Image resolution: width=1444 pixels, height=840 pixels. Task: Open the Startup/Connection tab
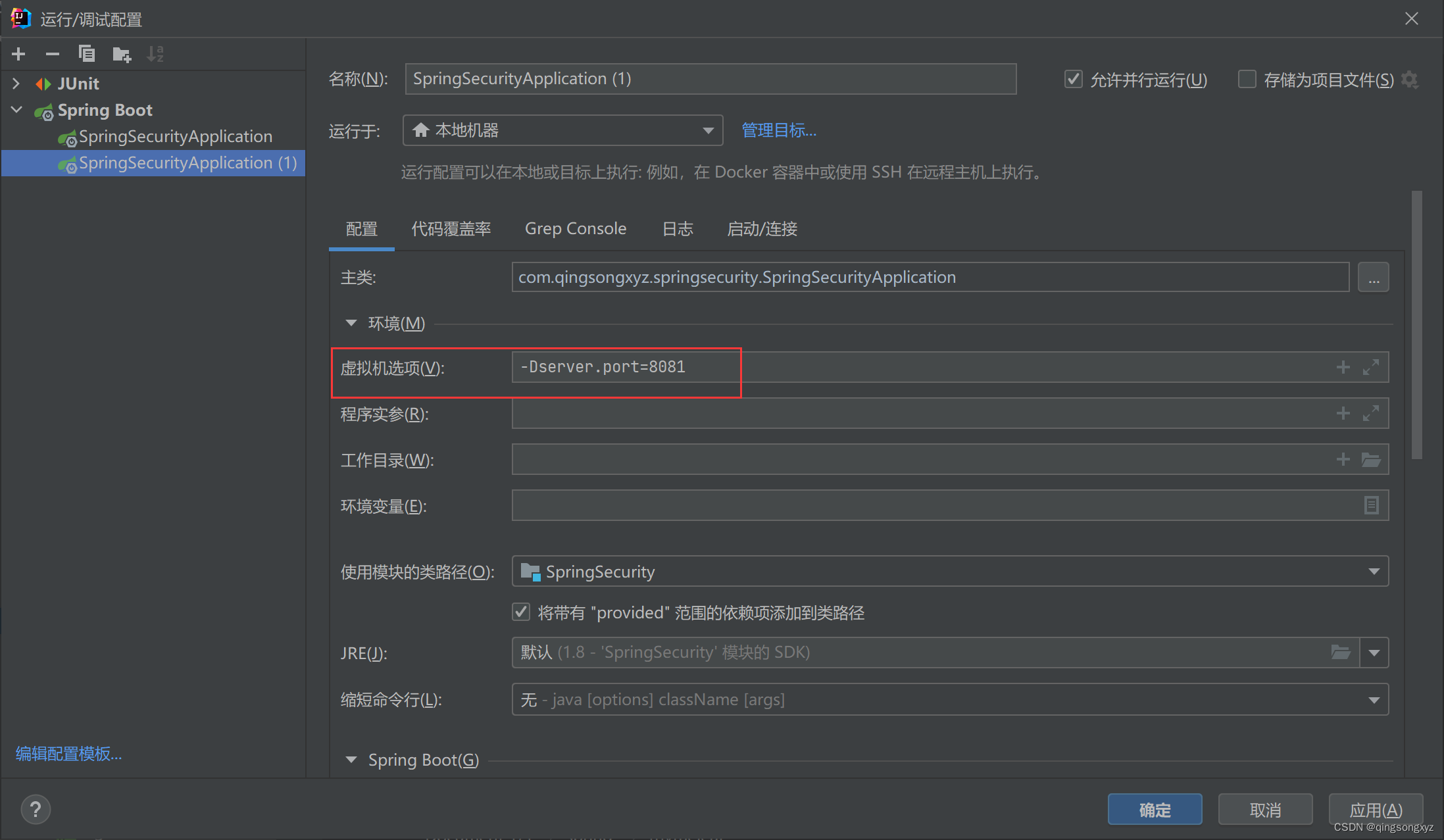point(762,229)
